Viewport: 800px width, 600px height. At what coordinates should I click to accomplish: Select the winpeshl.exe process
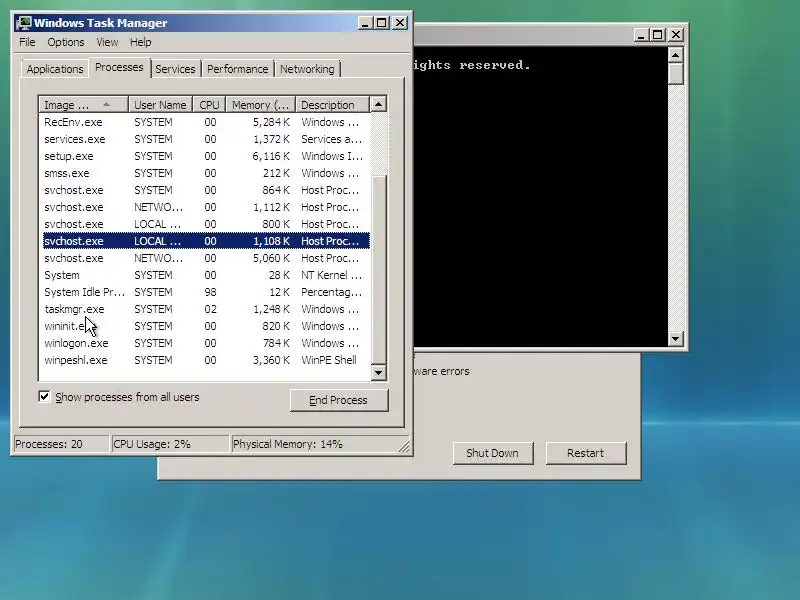(206, 360)
